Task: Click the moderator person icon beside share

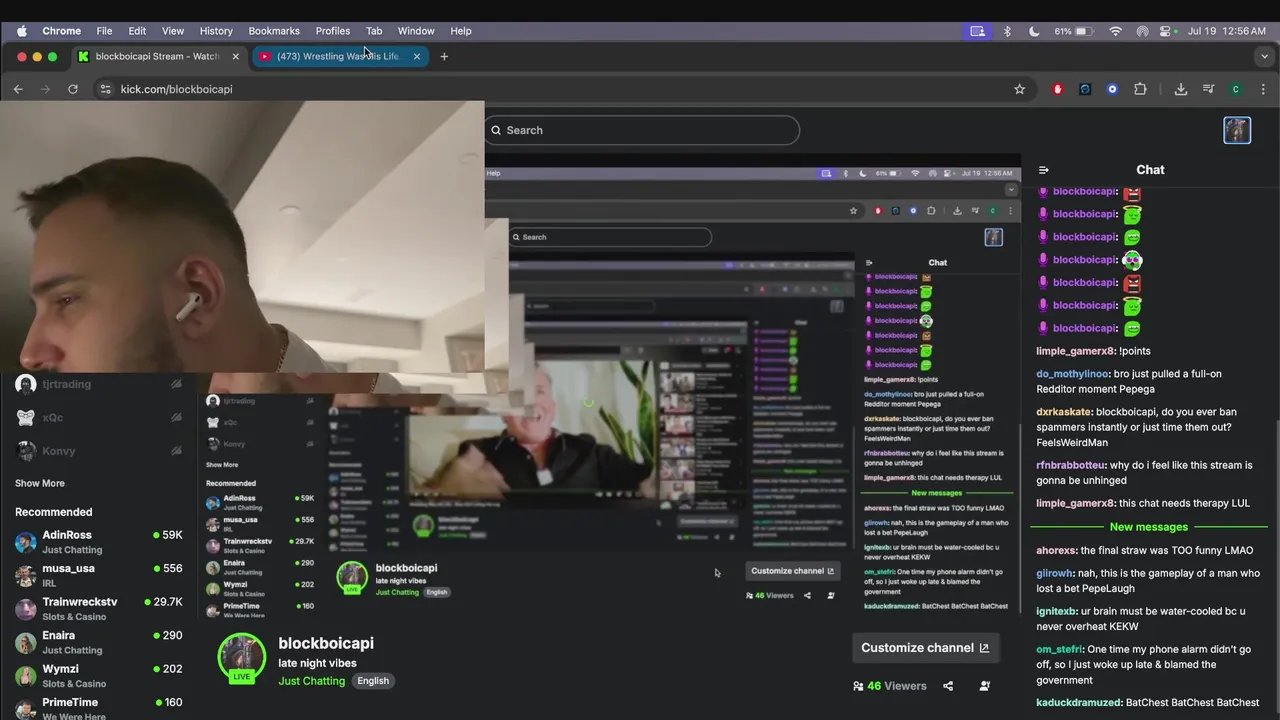Action: pos(985,686)
